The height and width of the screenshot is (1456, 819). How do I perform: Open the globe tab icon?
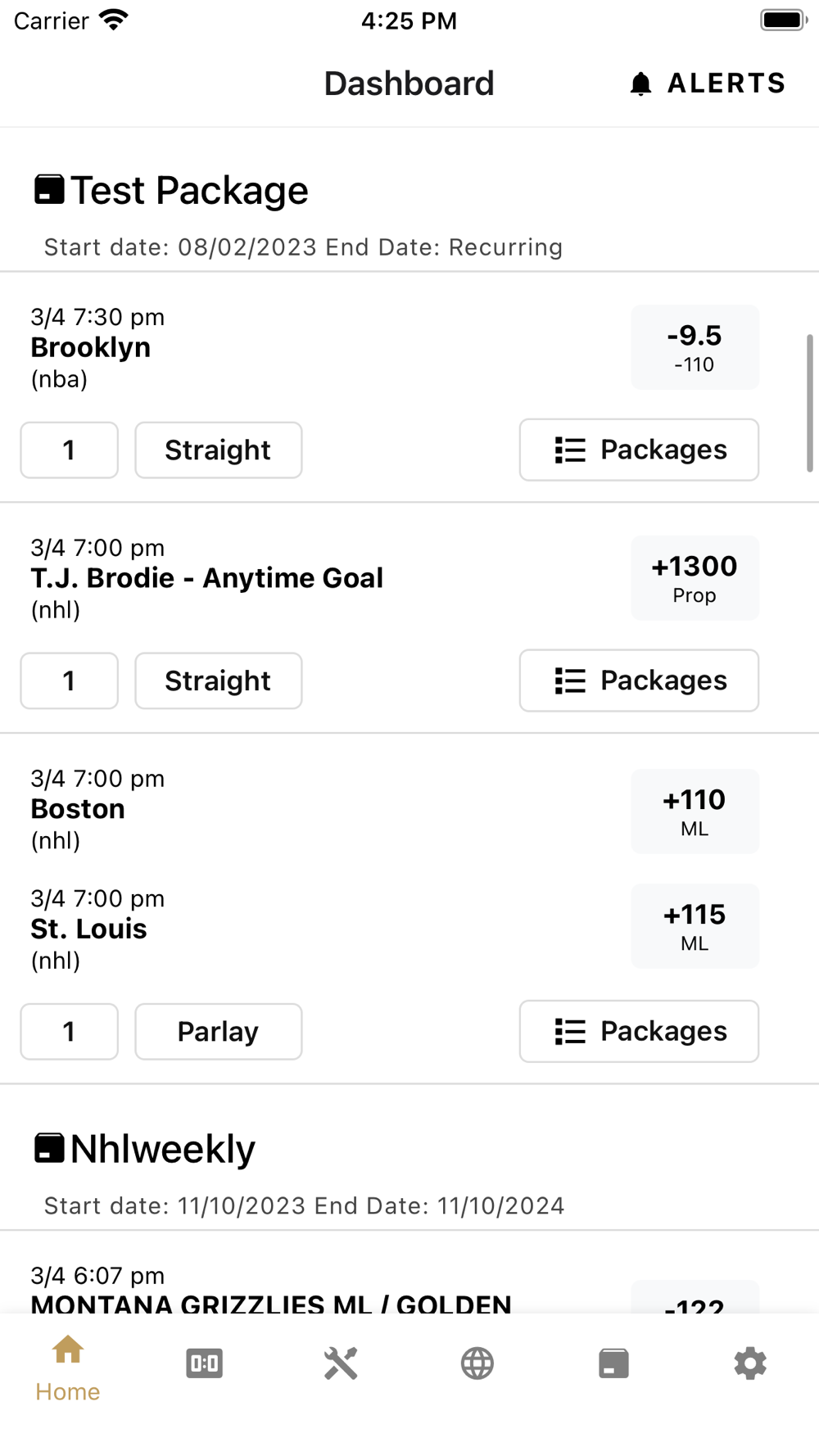click(x=477, y=1363)
